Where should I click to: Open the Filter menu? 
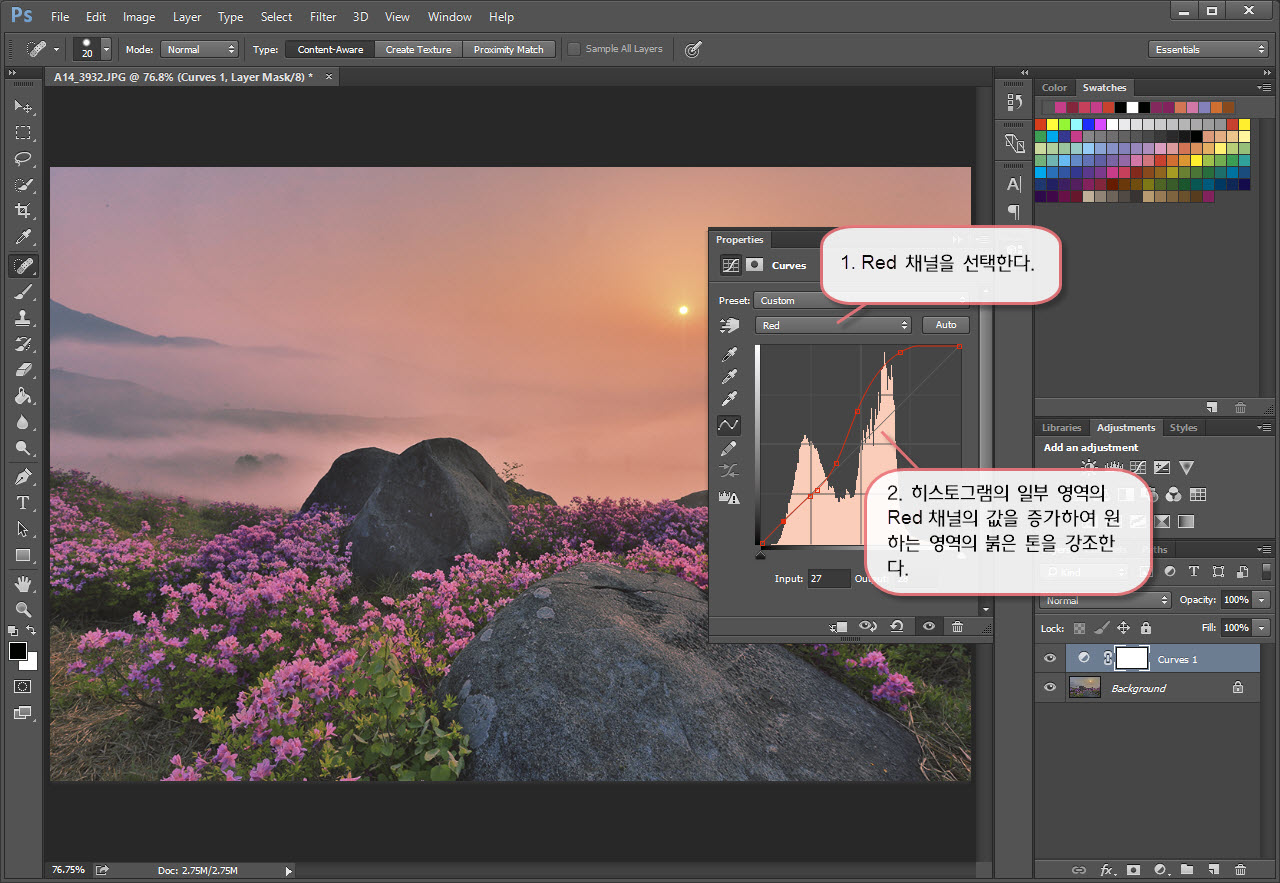[323, 17]
